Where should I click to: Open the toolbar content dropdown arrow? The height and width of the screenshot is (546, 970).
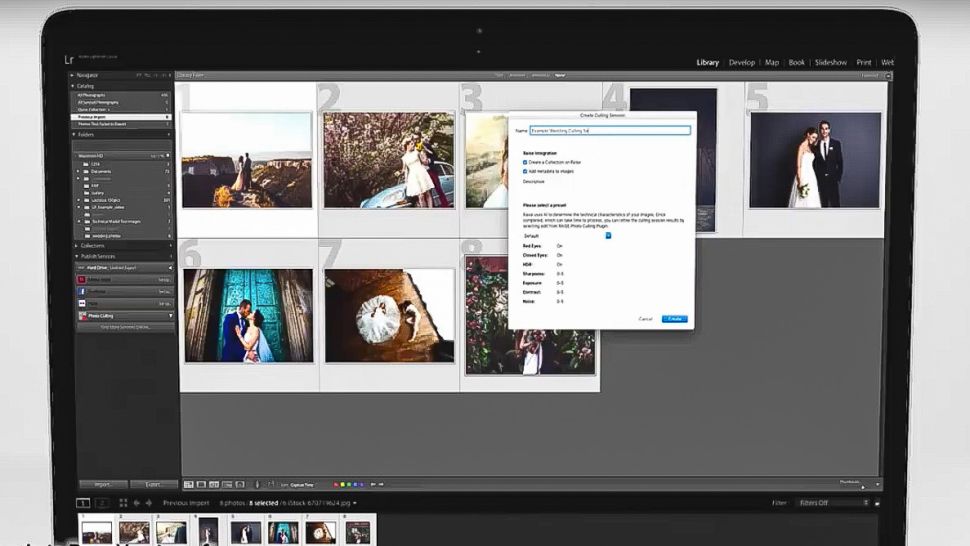[877, 484]
